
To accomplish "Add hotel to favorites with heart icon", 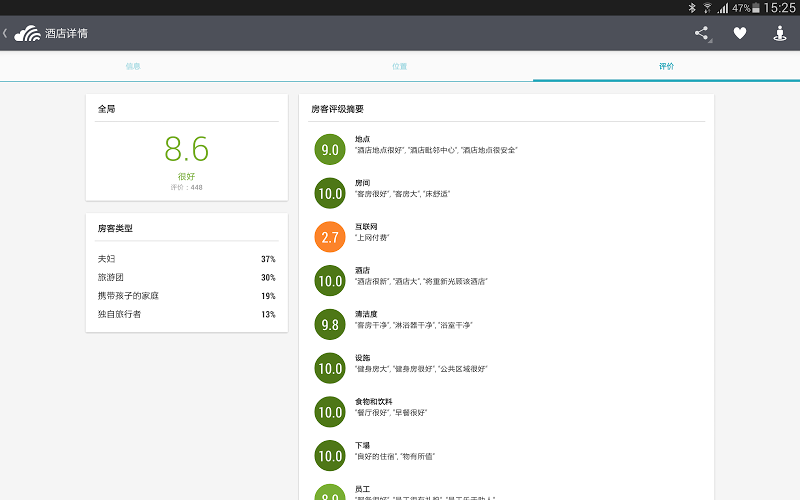I will (x=740, y=33).
